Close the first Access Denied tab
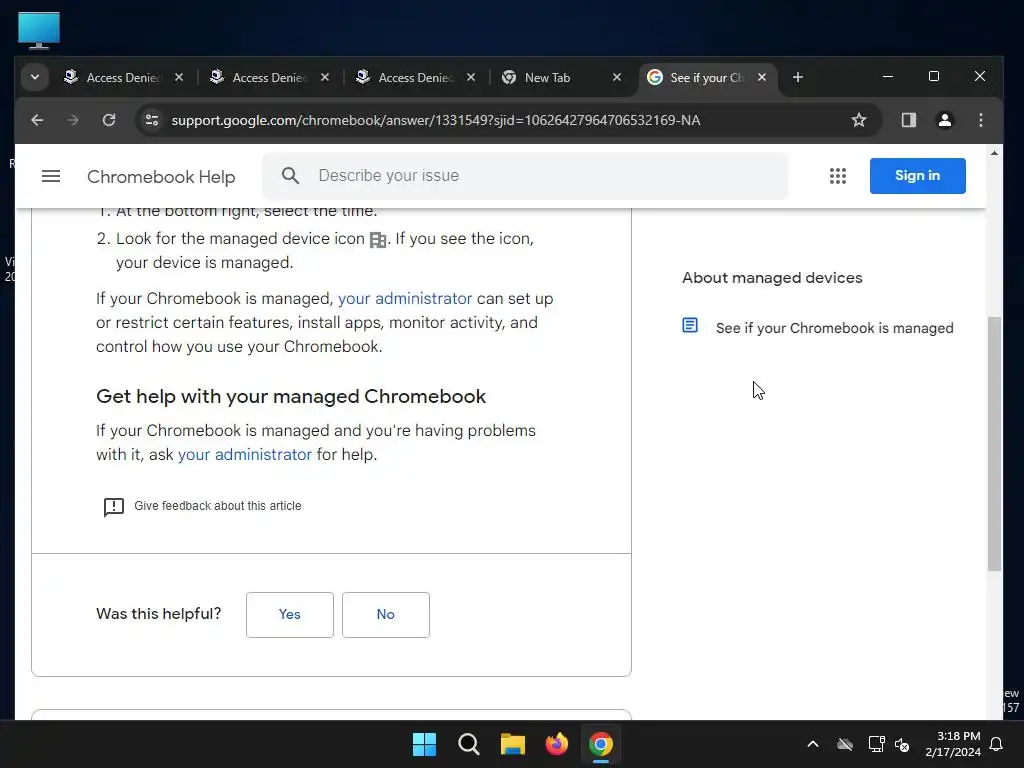Image resolution: width=1024 pixels, height=768 pixels. click(x=179, y=77)
